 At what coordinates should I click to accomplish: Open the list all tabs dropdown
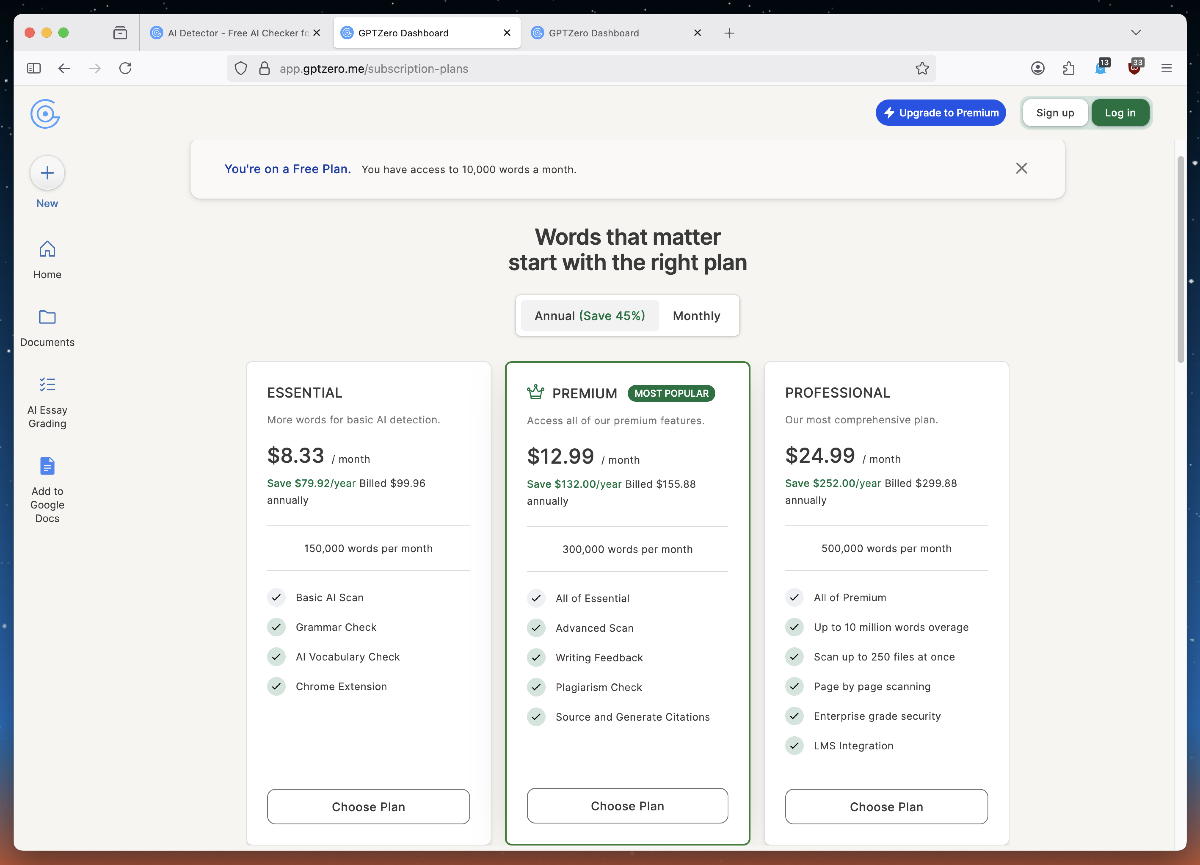click(x=1136, y=33)
